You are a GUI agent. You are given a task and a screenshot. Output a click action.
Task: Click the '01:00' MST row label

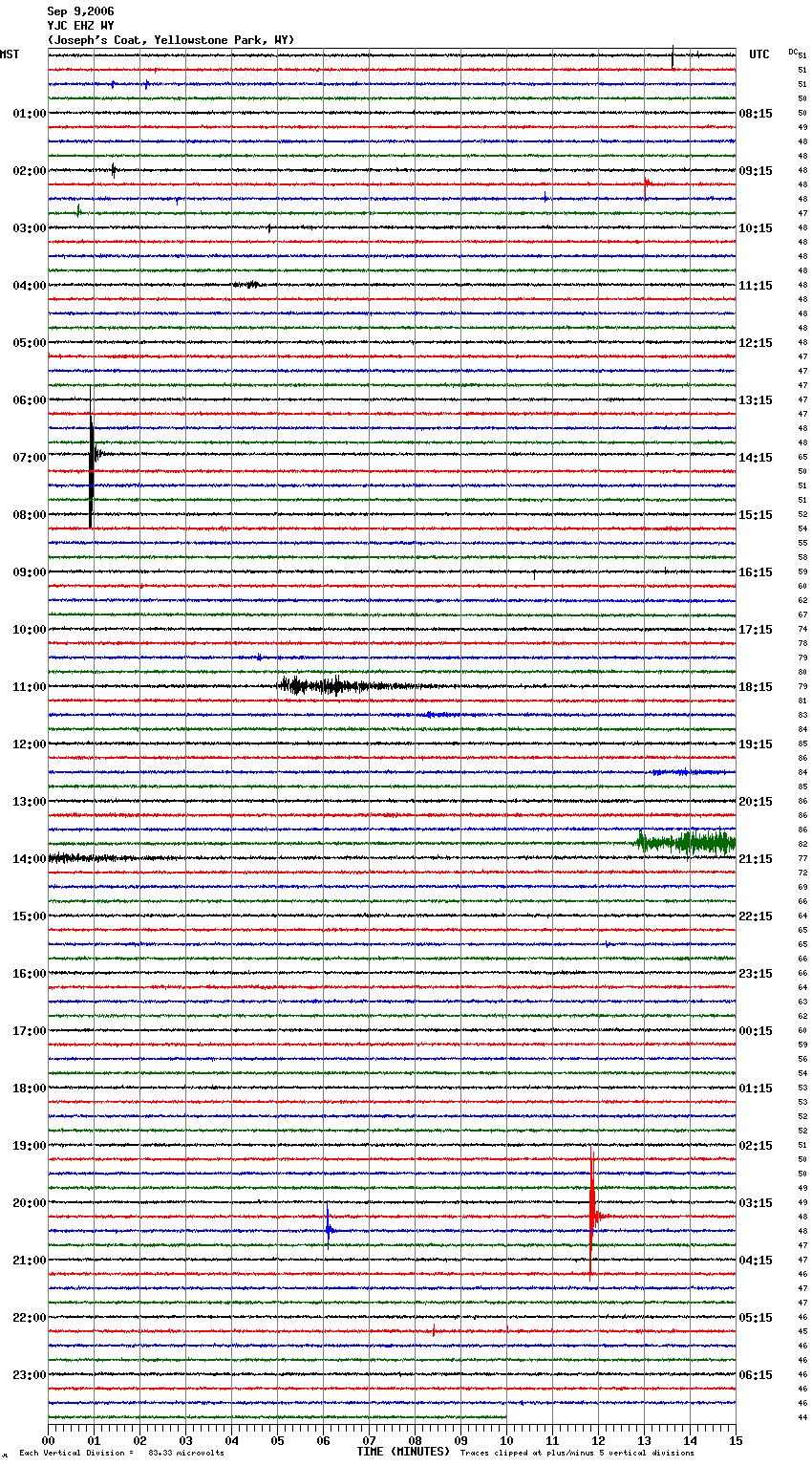point(30,114)
